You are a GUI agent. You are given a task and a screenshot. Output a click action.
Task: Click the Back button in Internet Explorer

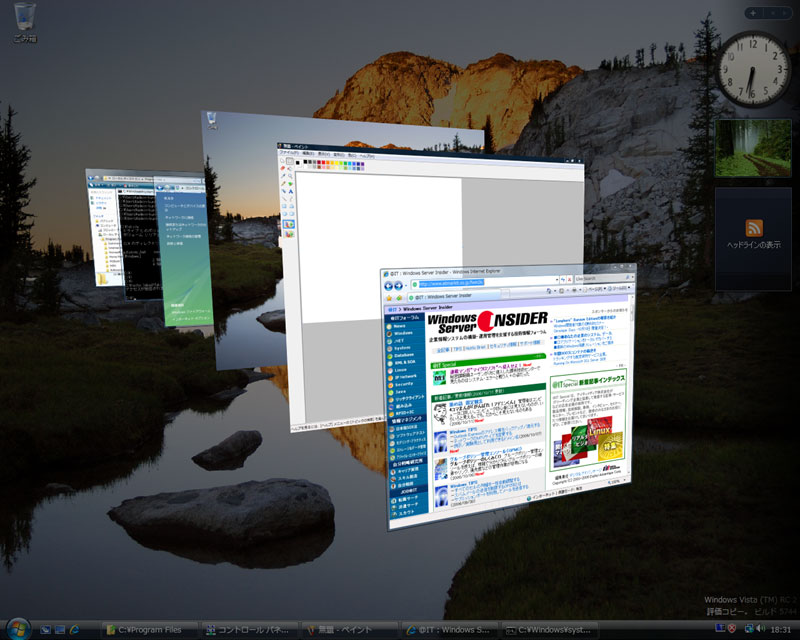coord(388,286)
